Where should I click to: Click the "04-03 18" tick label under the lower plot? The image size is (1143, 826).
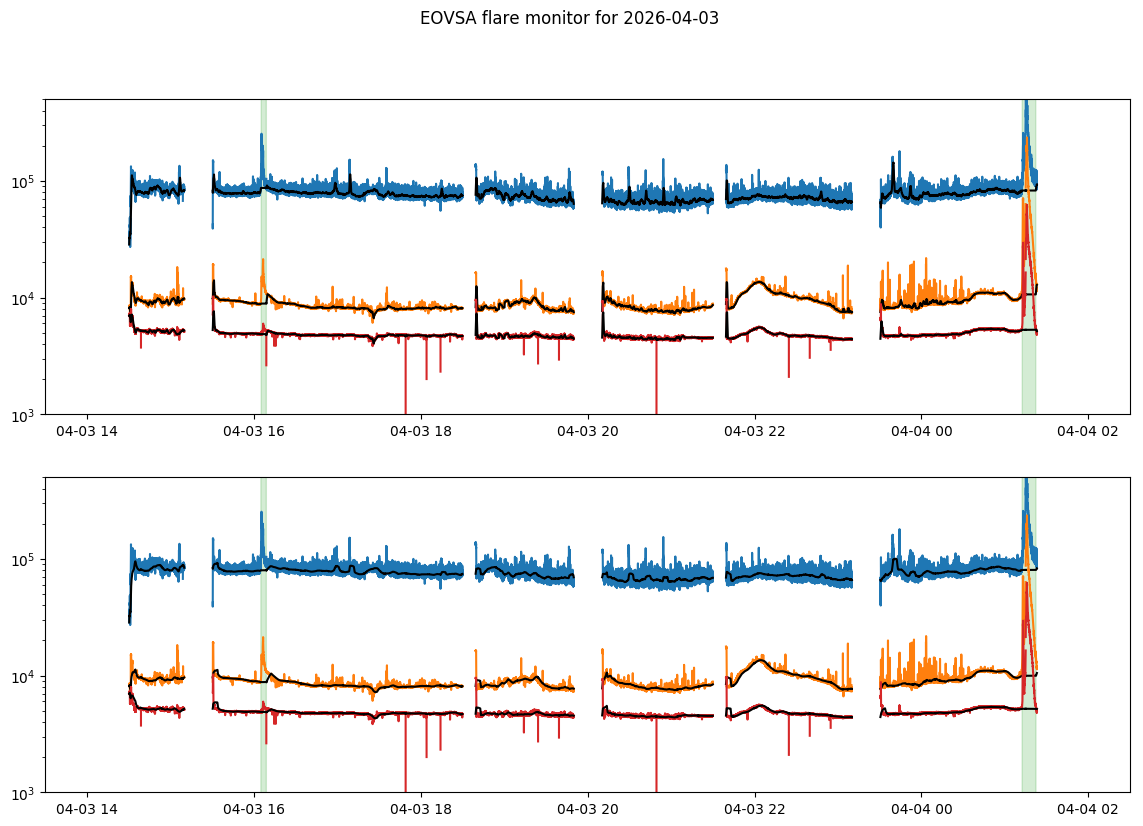[x=421, y=809]
